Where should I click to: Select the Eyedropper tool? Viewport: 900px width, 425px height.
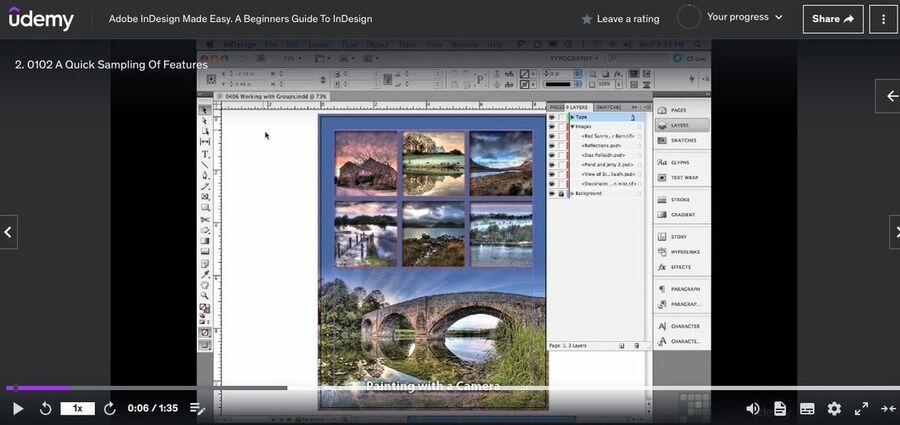(x=205, y=274)
